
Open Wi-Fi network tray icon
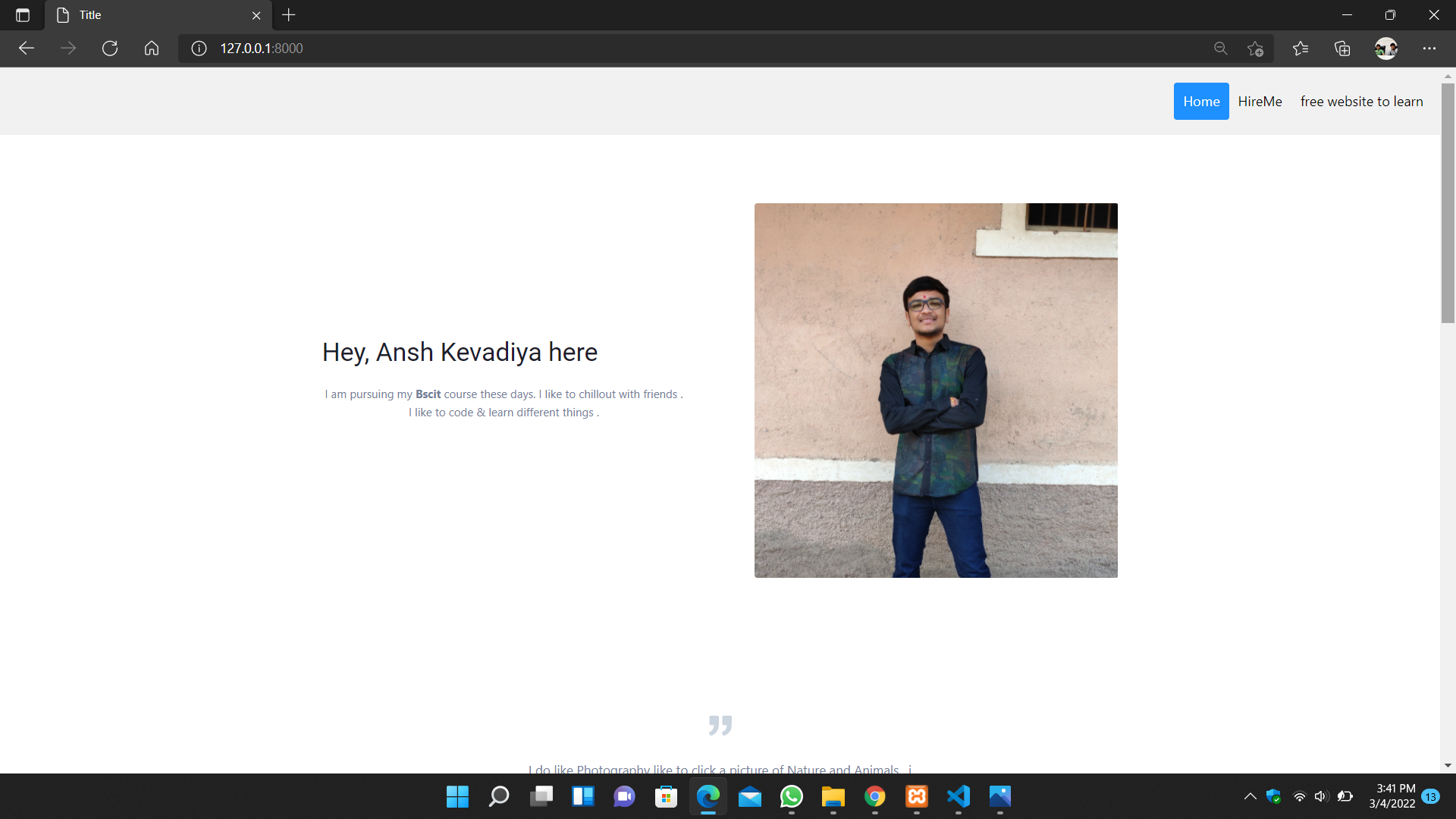click(1299, 796)
